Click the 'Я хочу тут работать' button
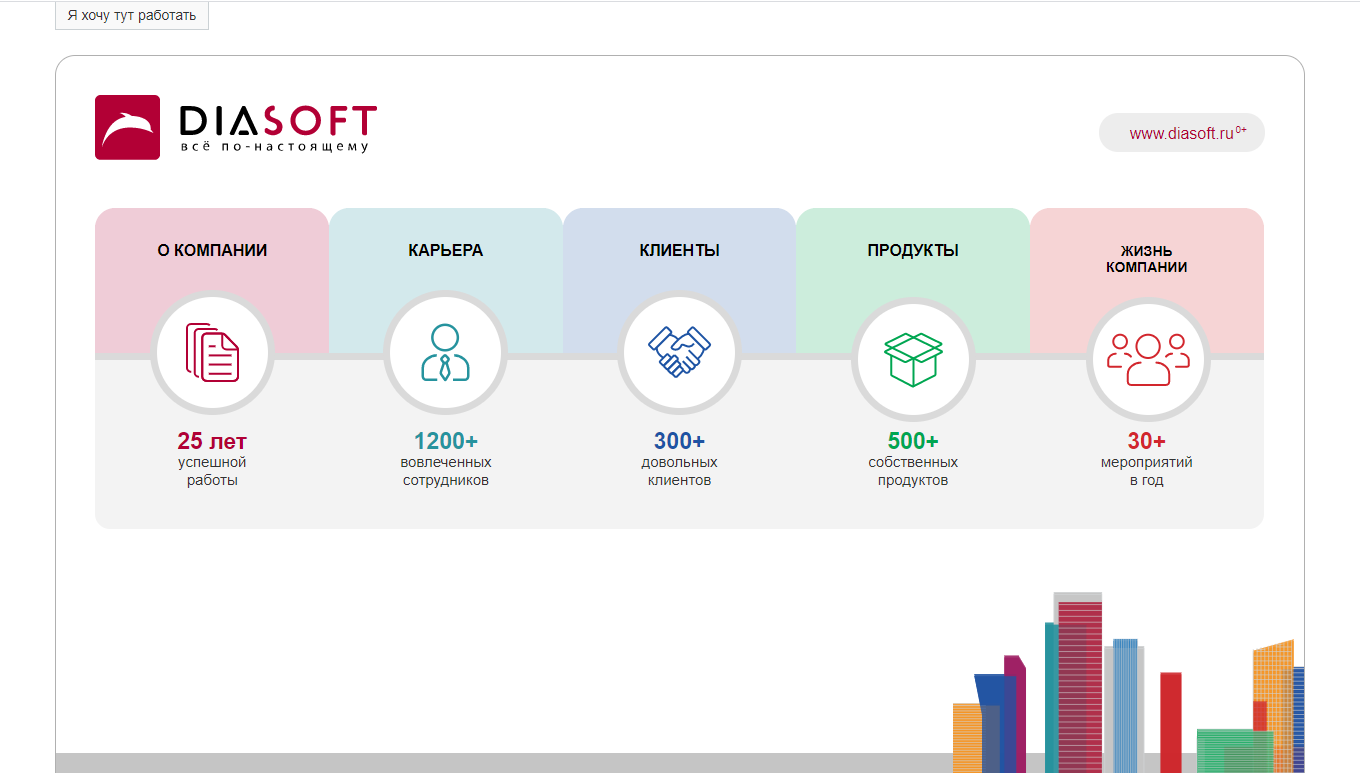1360x773 pixels. (132, 16)
